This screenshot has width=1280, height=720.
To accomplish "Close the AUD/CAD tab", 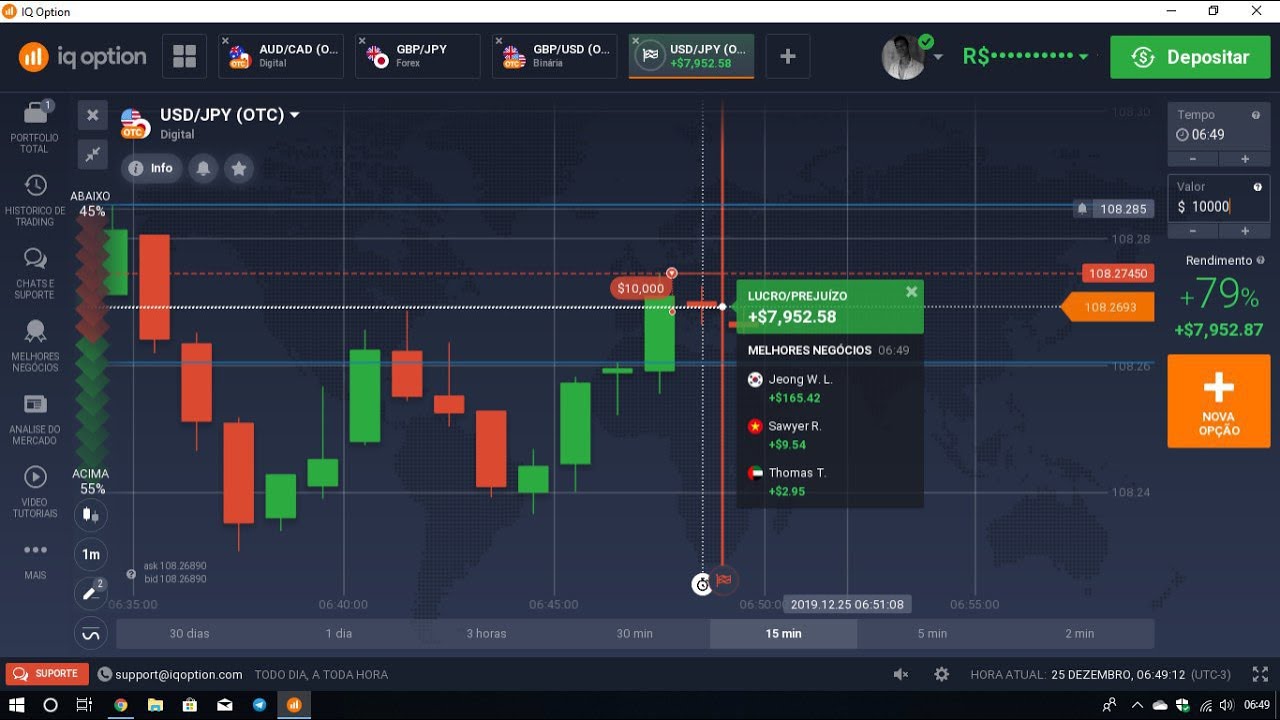I will tap(226, 41).
